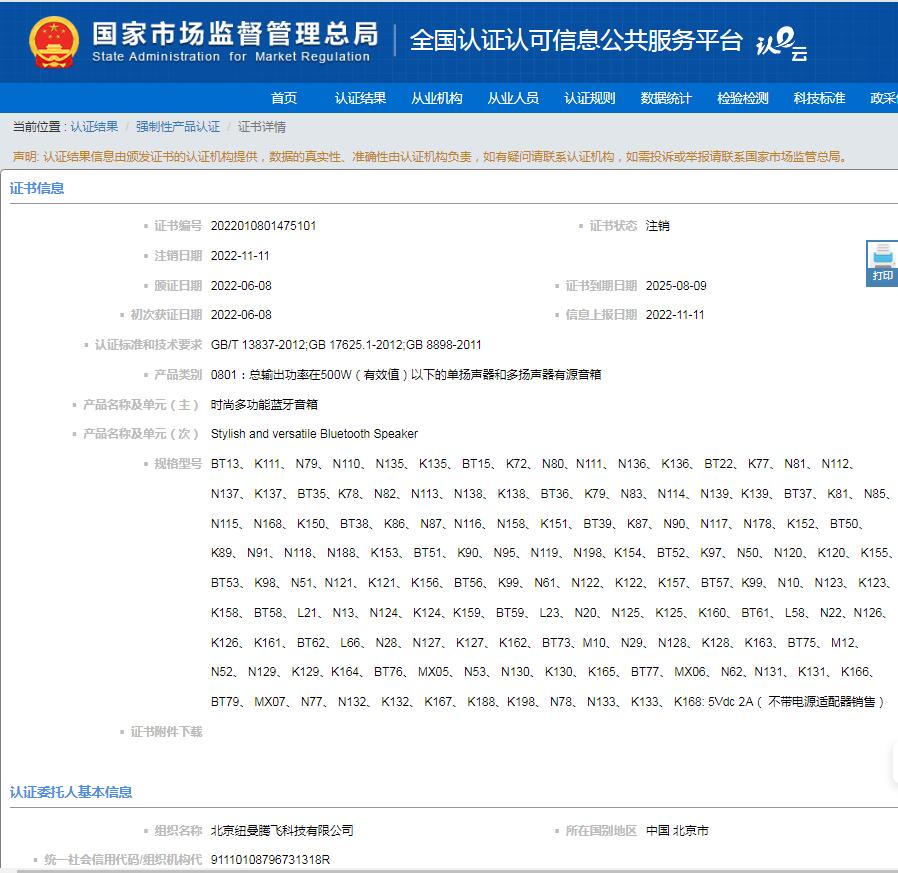Go to the 科技标准 menu item
Image resolution: width=898 pixels, height=873 pixels.
(x=820, y=98)
